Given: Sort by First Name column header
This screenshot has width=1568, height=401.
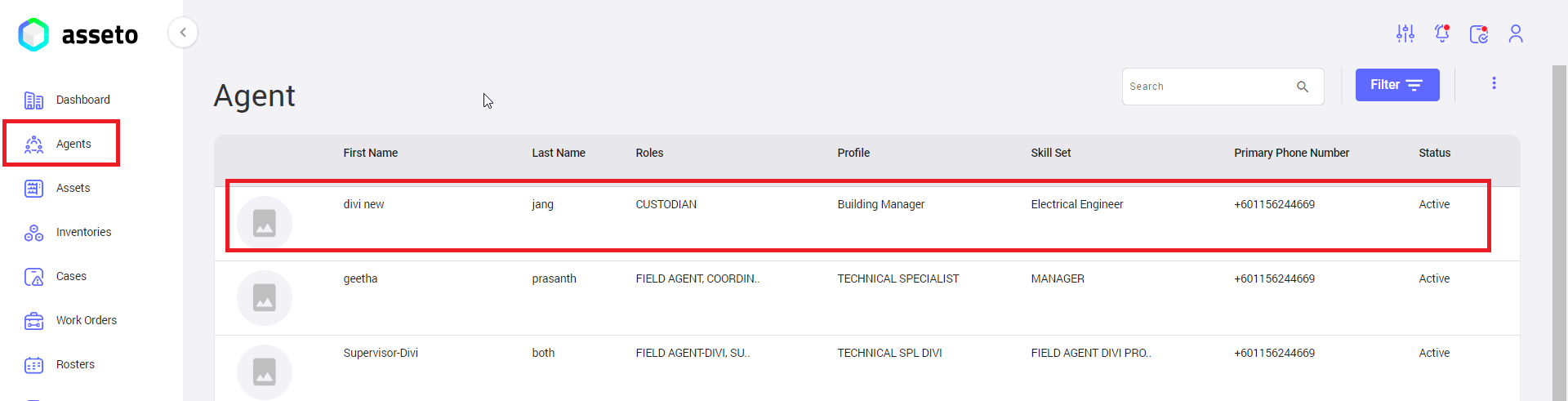Looking at the screenshot, I should coord(370,153).
